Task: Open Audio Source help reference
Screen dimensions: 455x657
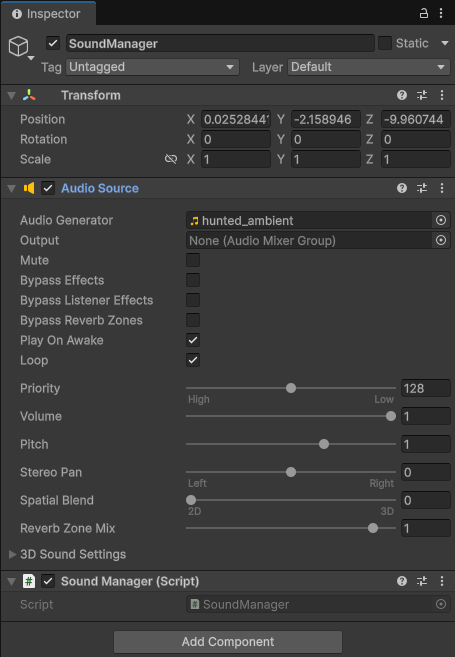Action: (x=402, y=188)
